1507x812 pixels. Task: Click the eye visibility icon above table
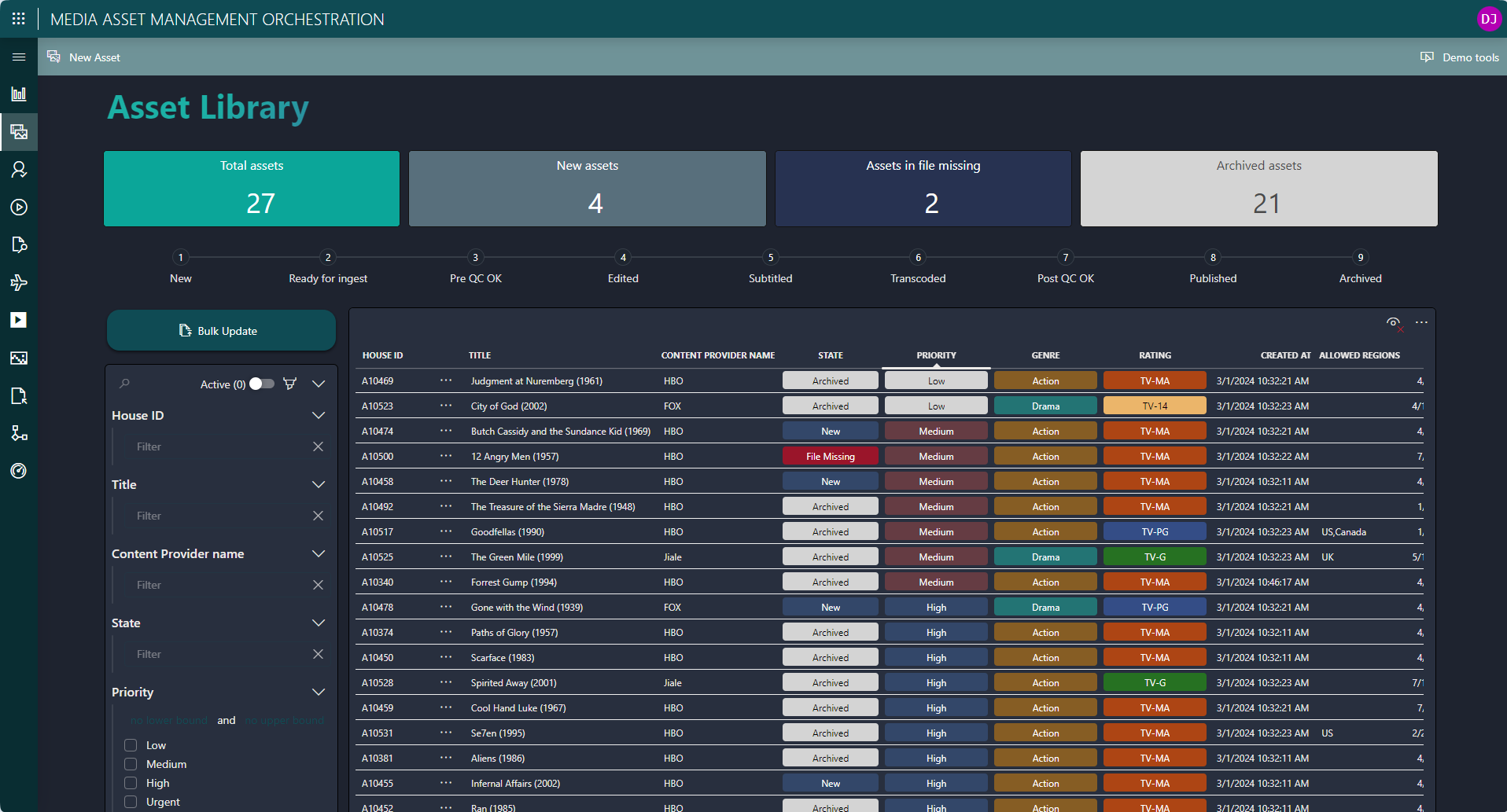click(x=1394, y=323)
